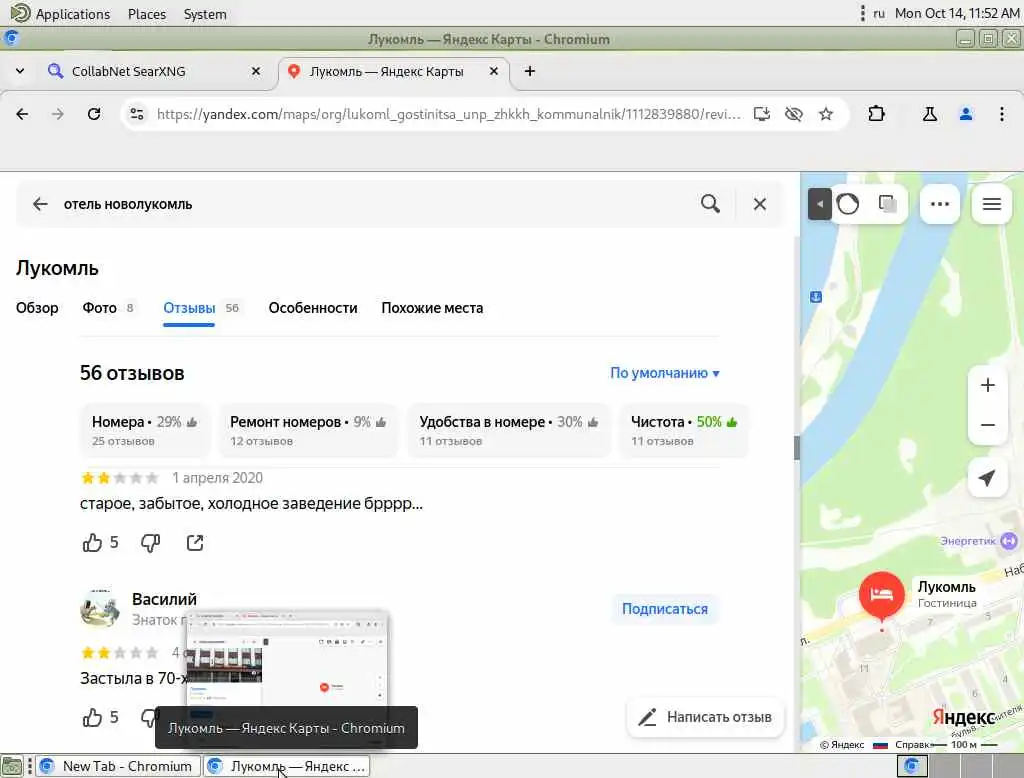
Task: Collapse the side panel arrow on map
Action: 819,204
